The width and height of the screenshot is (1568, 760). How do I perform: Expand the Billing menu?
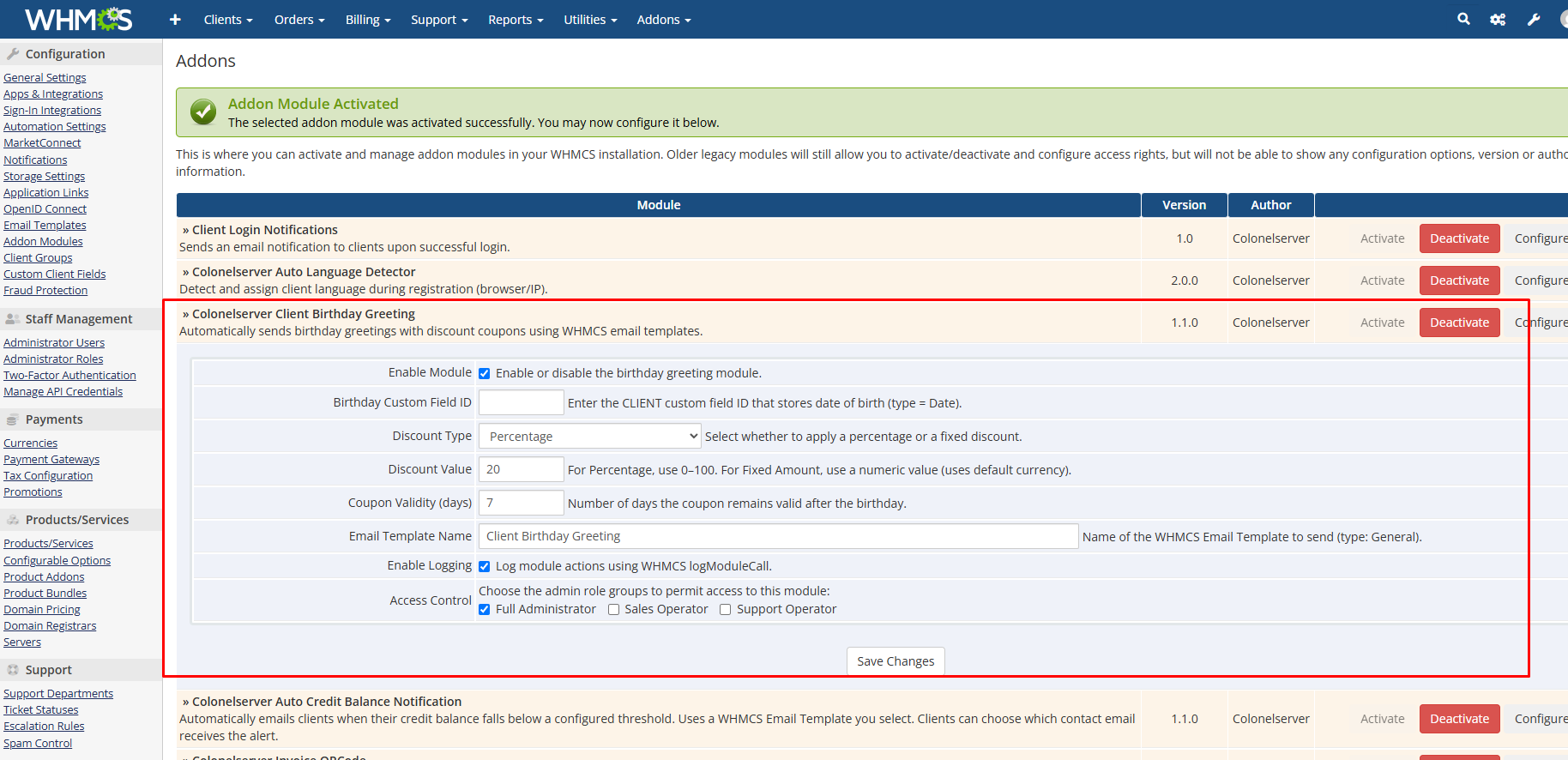[367, 20]
